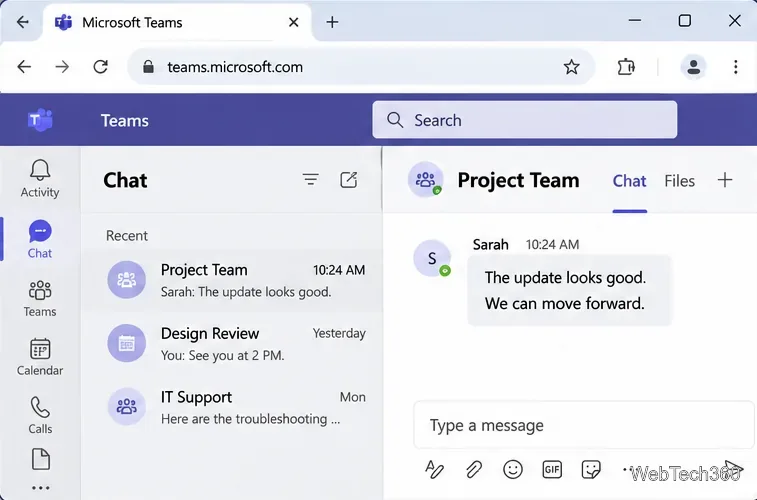Open the IT Support chat
Screen dimensions: 757x500
[x=232, y=407]
